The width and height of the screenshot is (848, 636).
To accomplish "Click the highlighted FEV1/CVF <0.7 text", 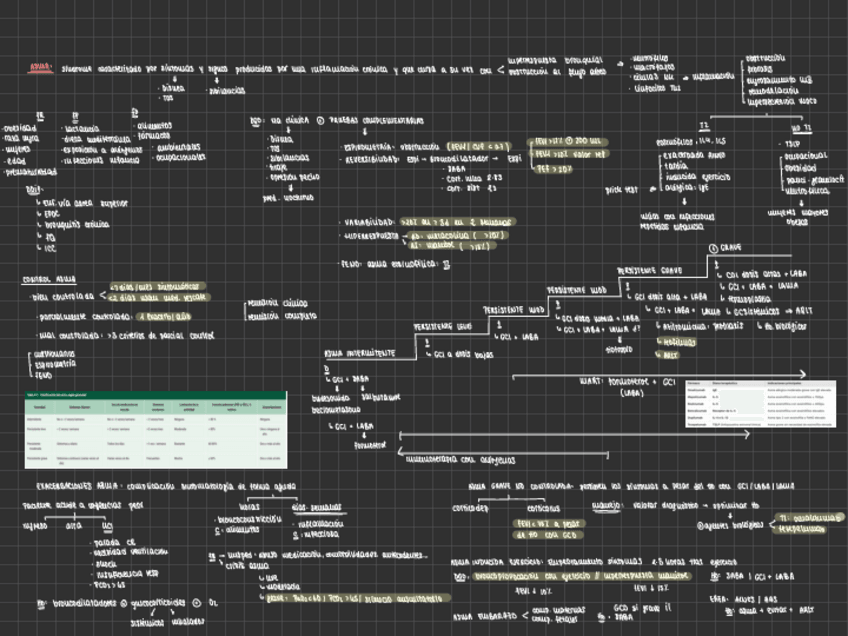I will pyautogui.click(x=482, y=144).
